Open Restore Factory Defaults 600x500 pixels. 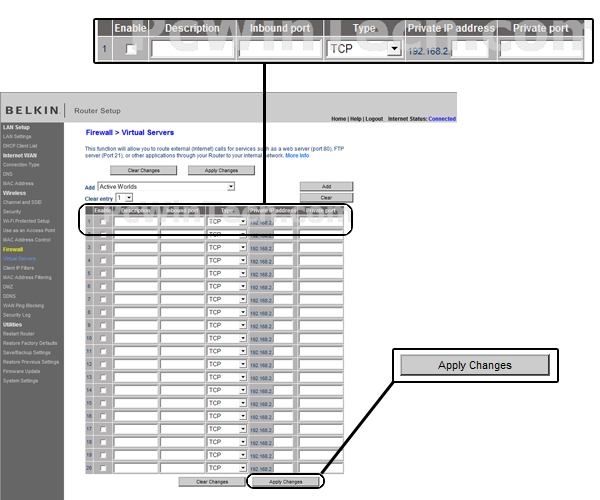click(30, 344)
